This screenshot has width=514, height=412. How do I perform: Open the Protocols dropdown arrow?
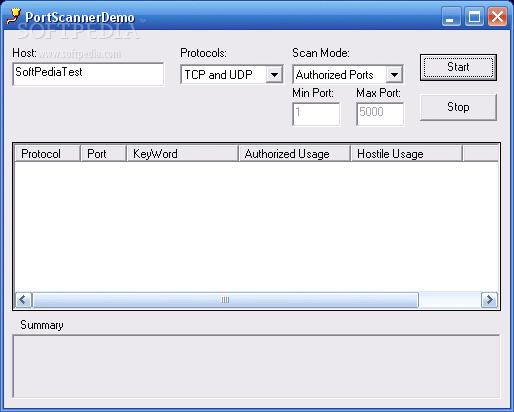click(274, 74)
